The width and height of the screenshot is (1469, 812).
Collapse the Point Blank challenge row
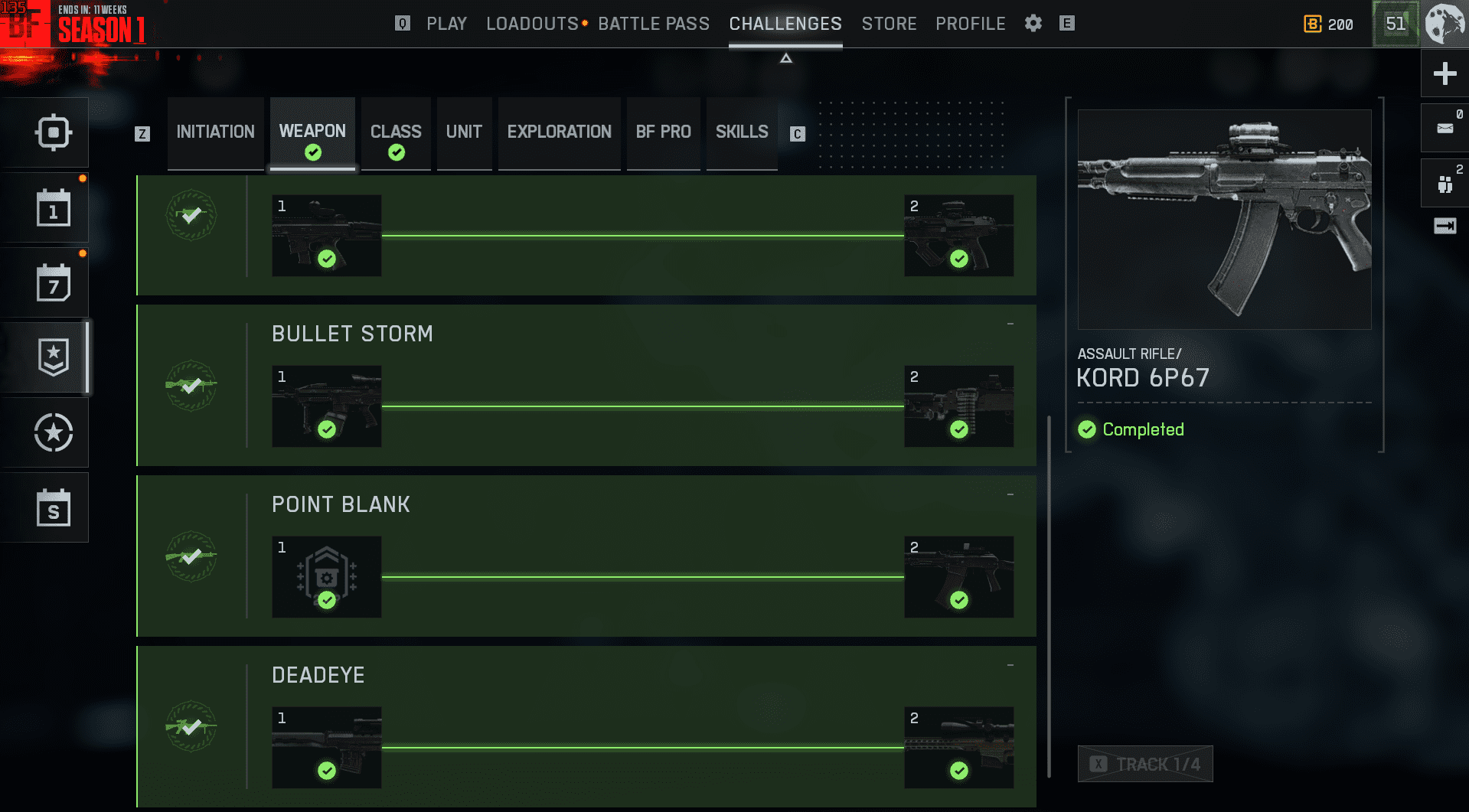point(1010,495)
